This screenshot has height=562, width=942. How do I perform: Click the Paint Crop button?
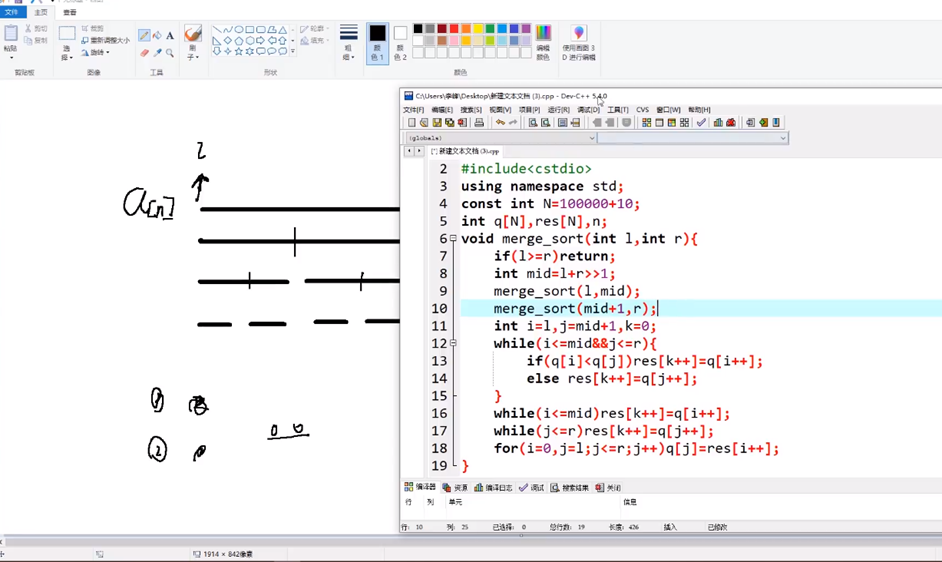coord(93,28)
